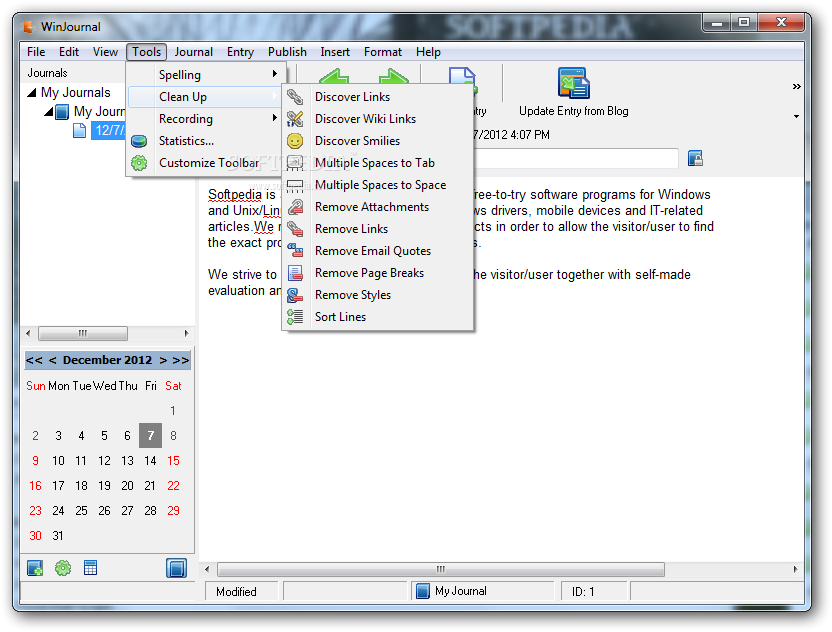Click the Multiple Spaces to Tab icon
This screenshot has width=832, height=632.
coord(295,163)
